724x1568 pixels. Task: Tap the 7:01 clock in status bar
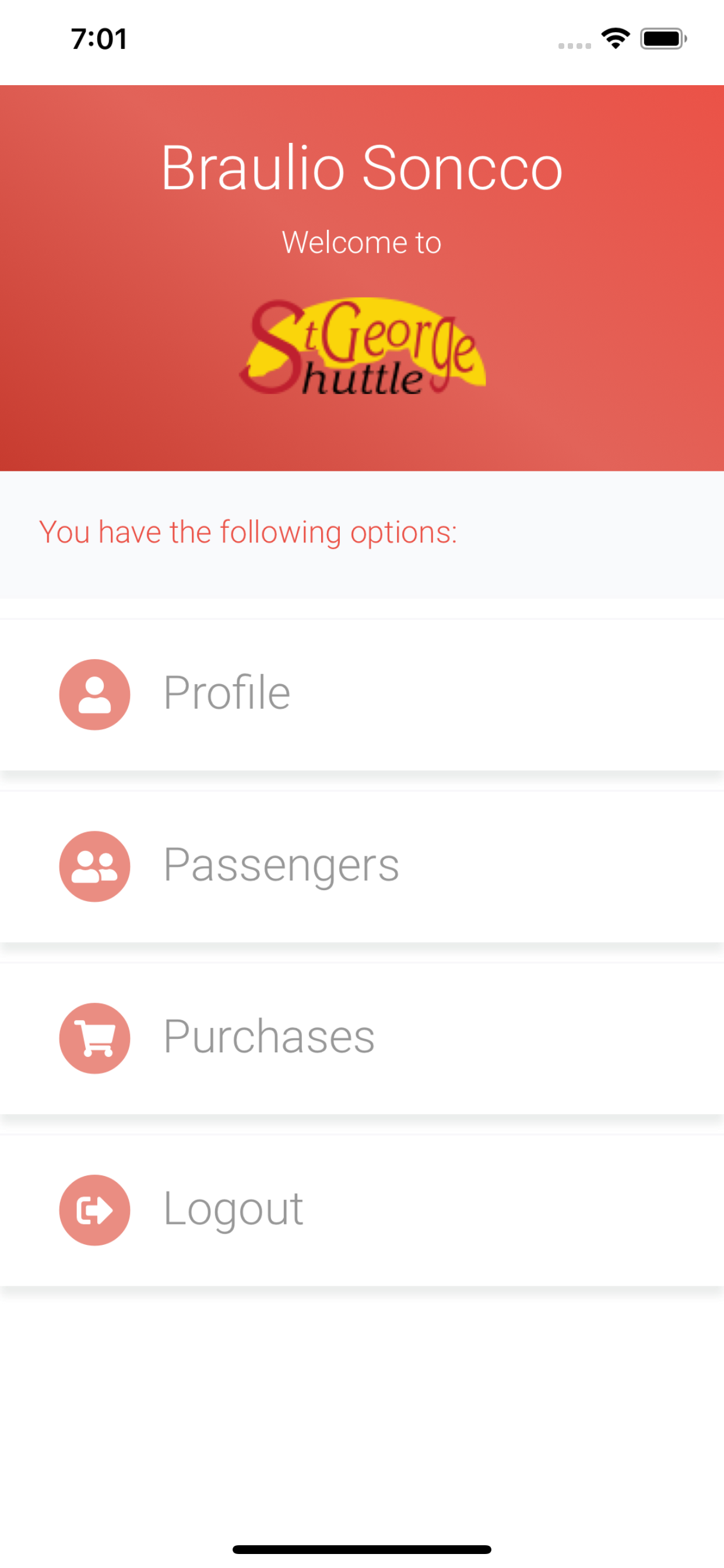pyautogui.click(x=99, y=39)
